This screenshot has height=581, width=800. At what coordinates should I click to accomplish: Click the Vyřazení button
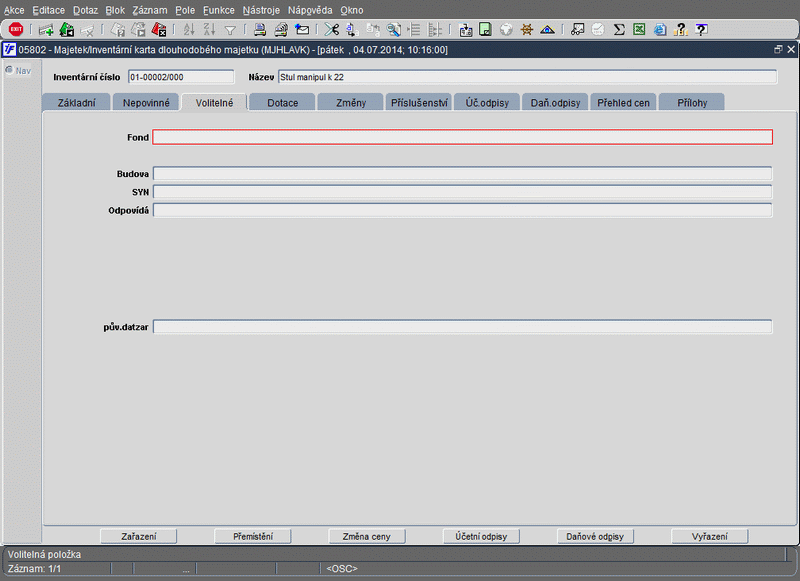(x=710, y=536)
